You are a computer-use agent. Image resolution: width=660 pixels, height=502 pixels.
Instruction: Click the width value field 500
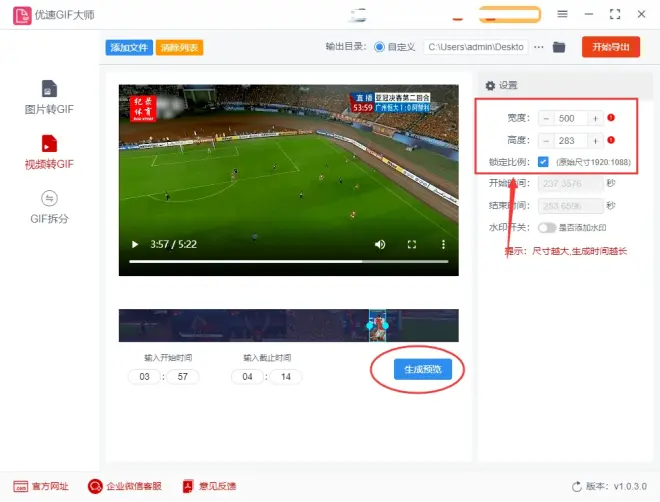point(570,119)
